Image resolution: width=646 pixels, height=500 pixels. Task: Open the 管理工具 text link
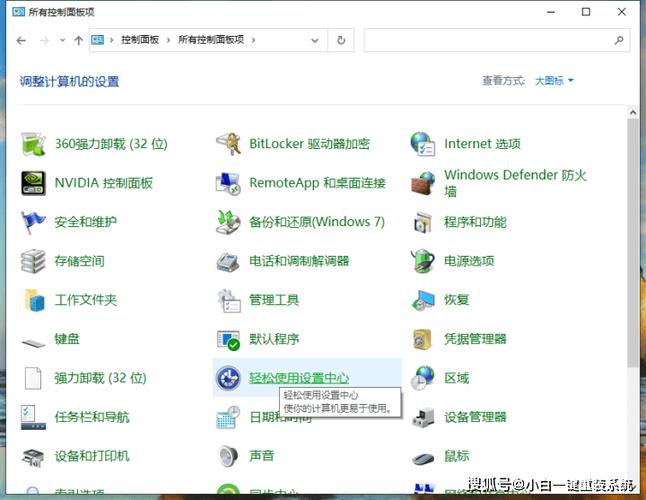tap(274, 300)
